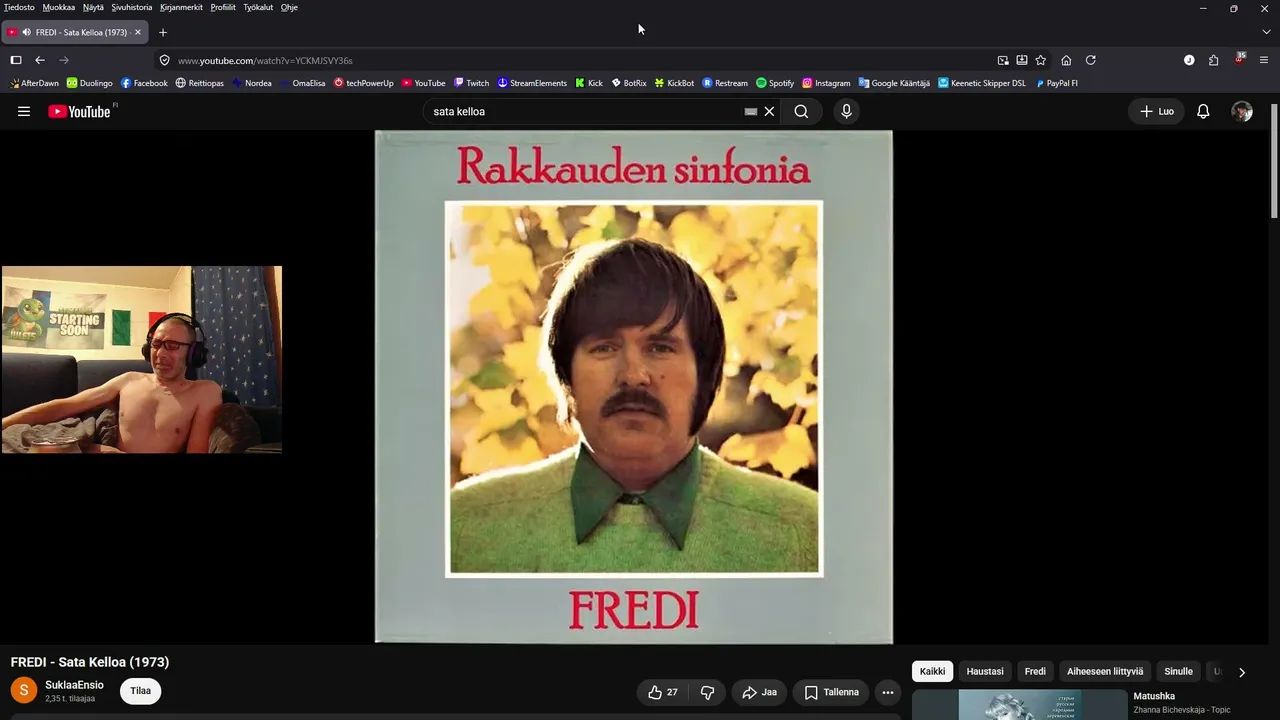
Task: Open the YouTube account avatar menu
Action: pos(1242,112)
